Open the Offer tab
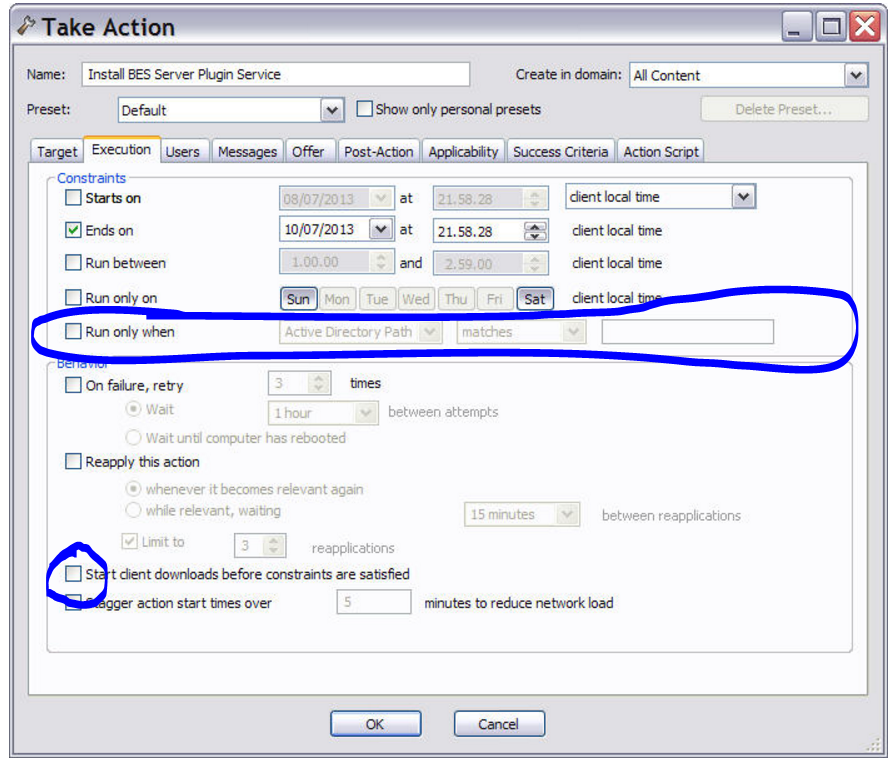The width and height of the screenshot is (895, 758). coord(308,152)
